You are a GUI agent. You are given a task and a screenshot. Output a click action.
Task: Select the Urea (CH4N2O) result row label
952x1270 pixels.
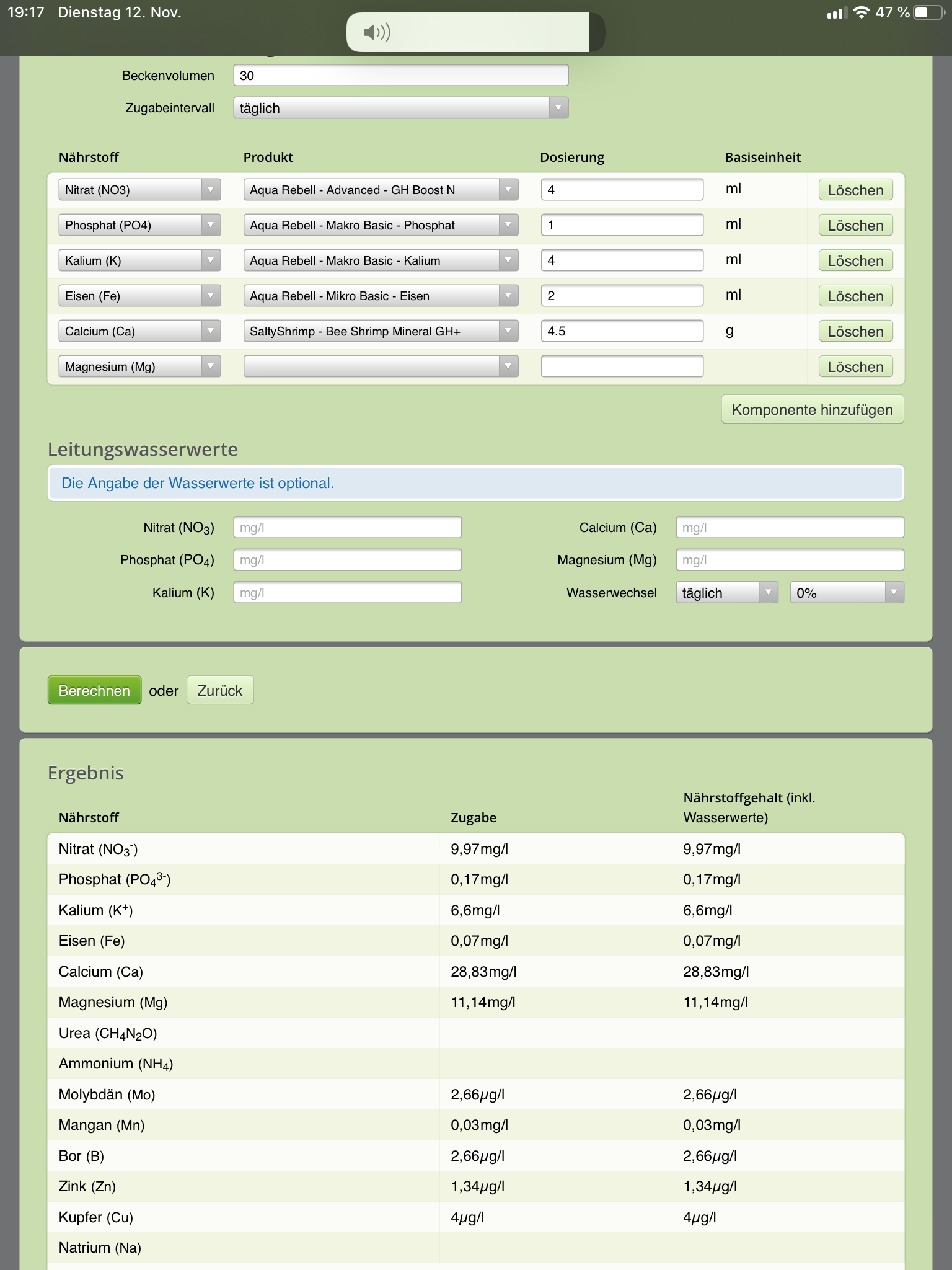108,1033
